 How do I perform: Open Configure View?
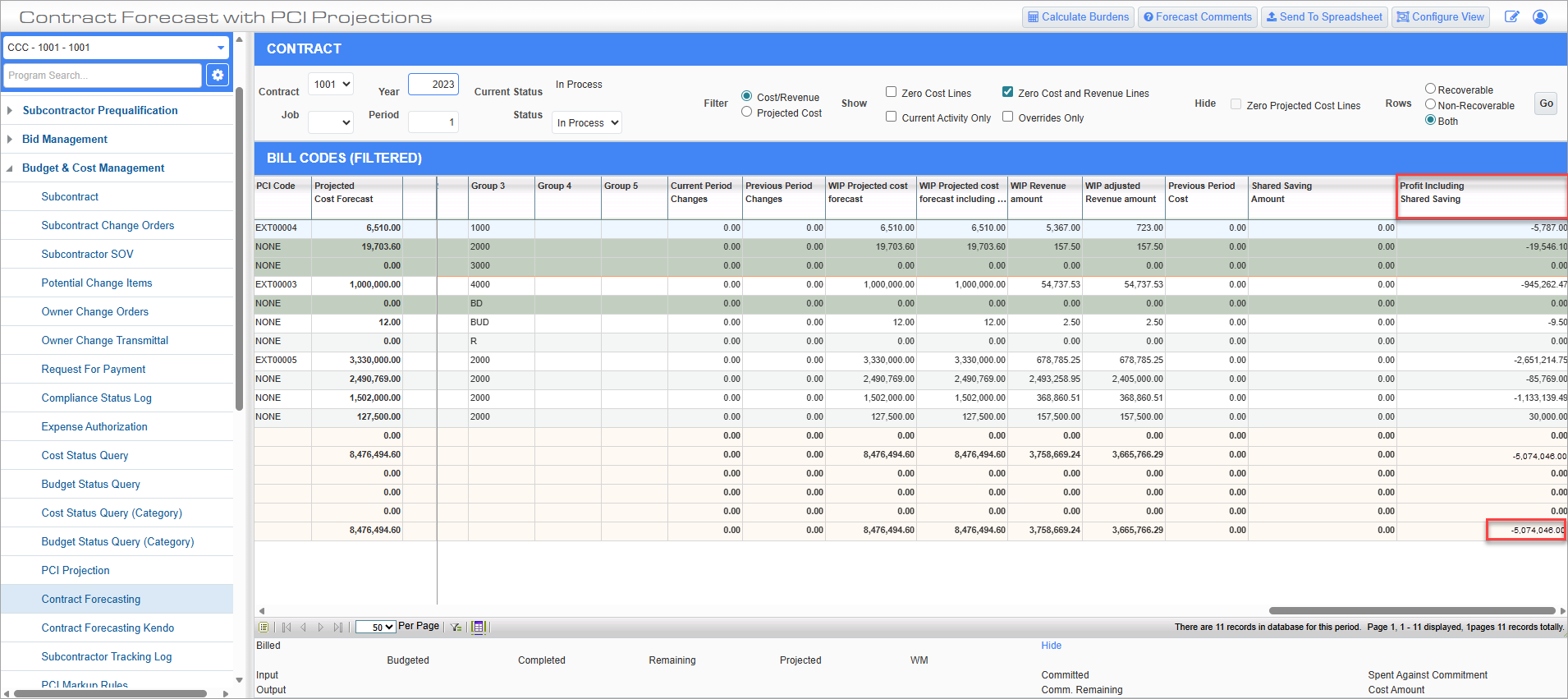pos(1441,16)
